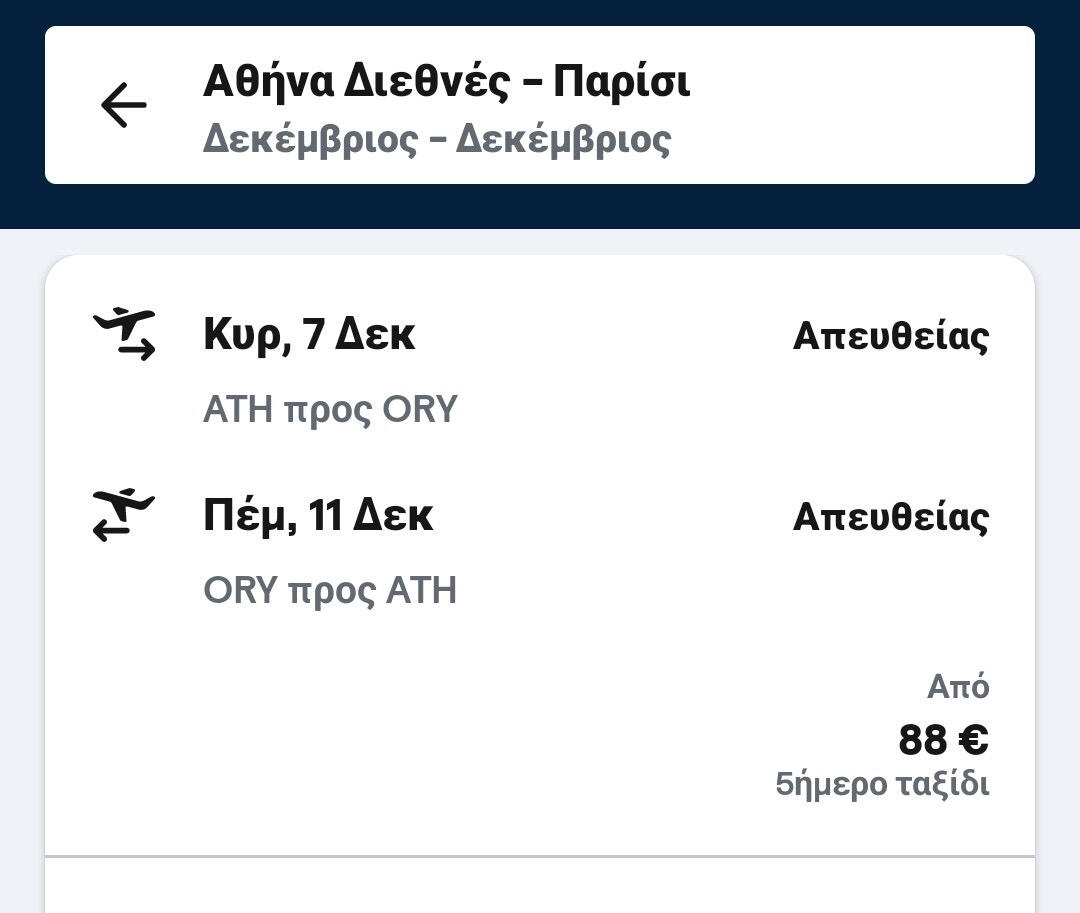Tap the next flight card below the divider

coord(540,888)
